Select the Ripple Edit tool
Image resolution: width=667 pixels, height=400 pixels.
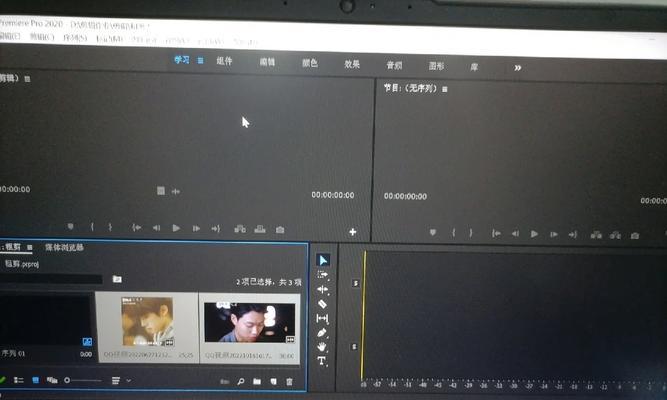(x=322, y=289)
